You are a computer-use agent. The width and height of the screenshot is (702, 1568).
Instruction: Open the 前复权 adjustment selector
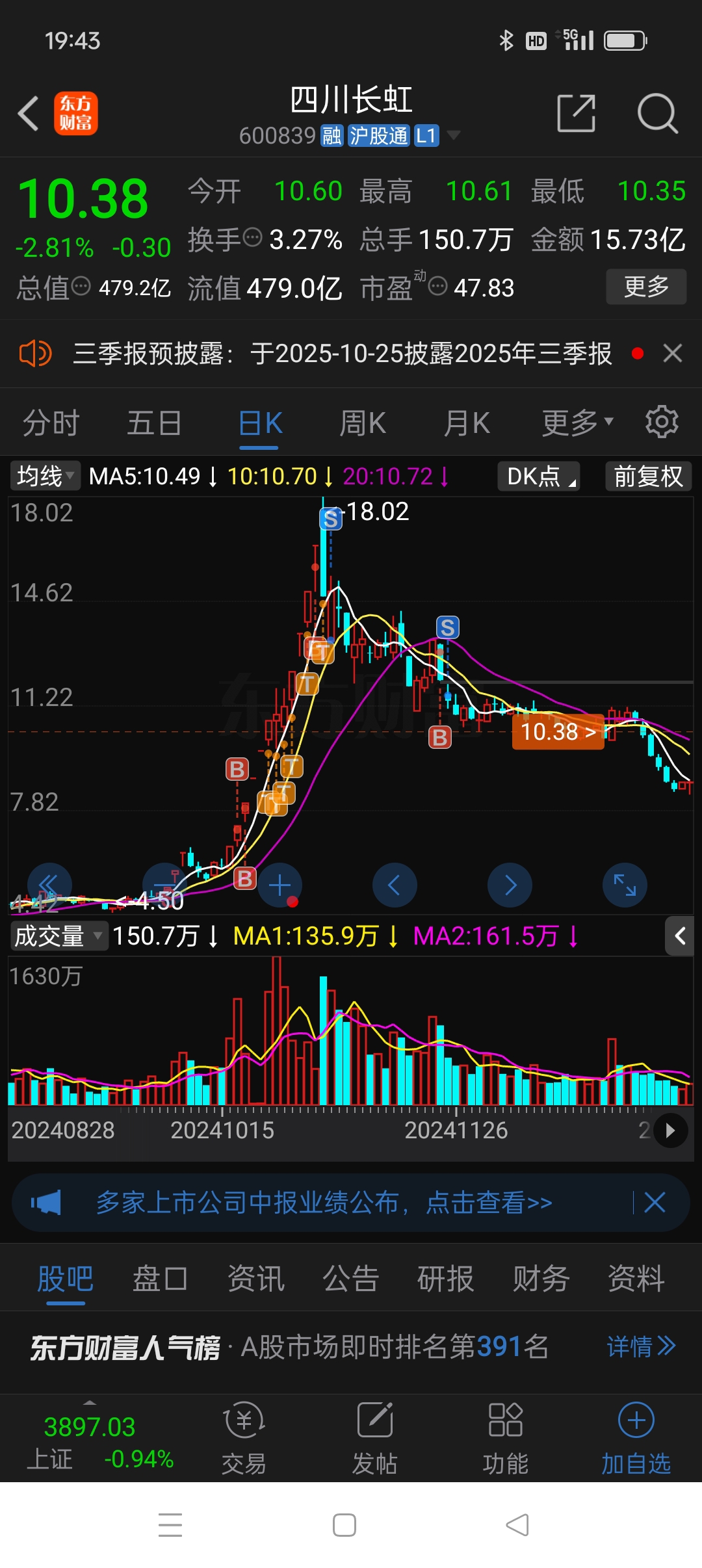click(648, 476)
